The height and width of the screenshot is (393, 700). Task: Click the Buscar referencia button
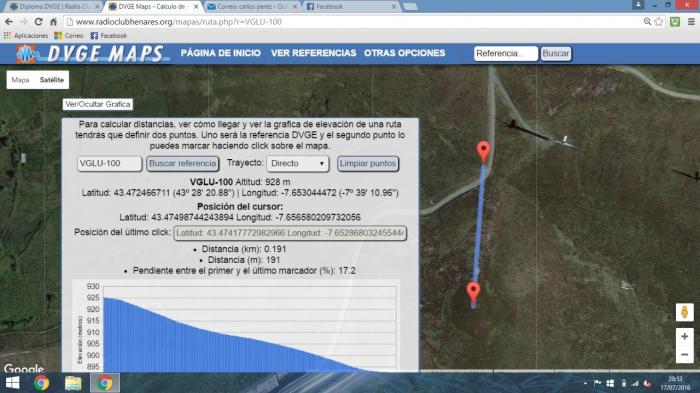183,163
